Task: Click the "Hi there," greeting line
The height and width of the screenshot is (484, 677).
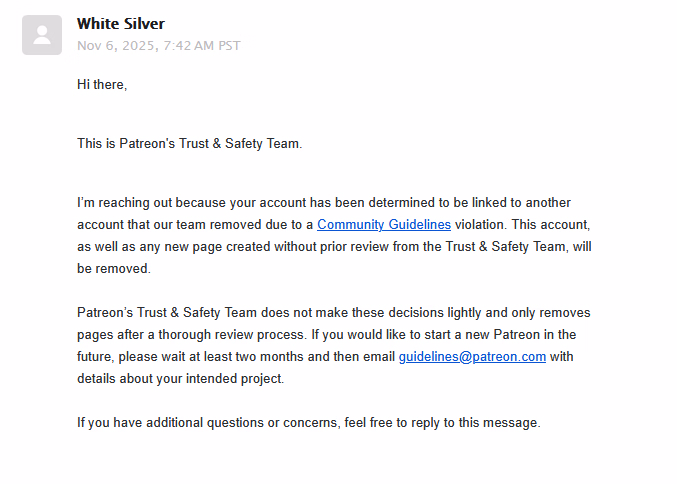Action: coord(102,85)
